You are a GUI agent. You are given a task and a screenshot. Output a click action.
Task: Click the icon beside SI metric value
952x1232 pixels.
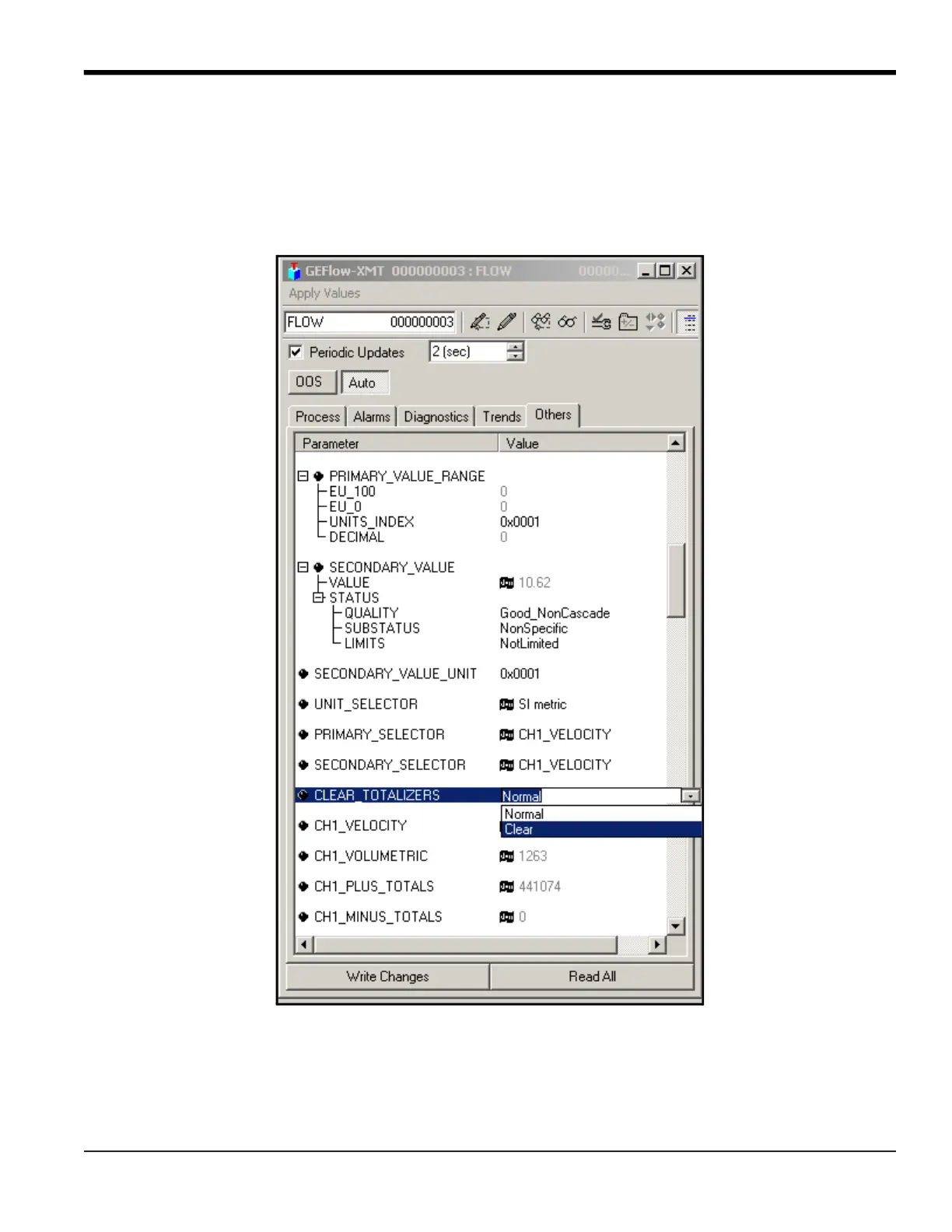point(506,704)
